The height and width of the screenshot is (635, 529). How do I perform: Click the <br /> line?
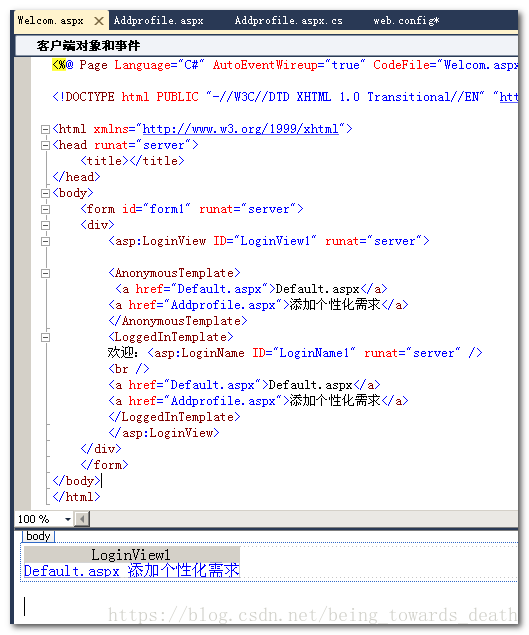(x=129, y=369)
